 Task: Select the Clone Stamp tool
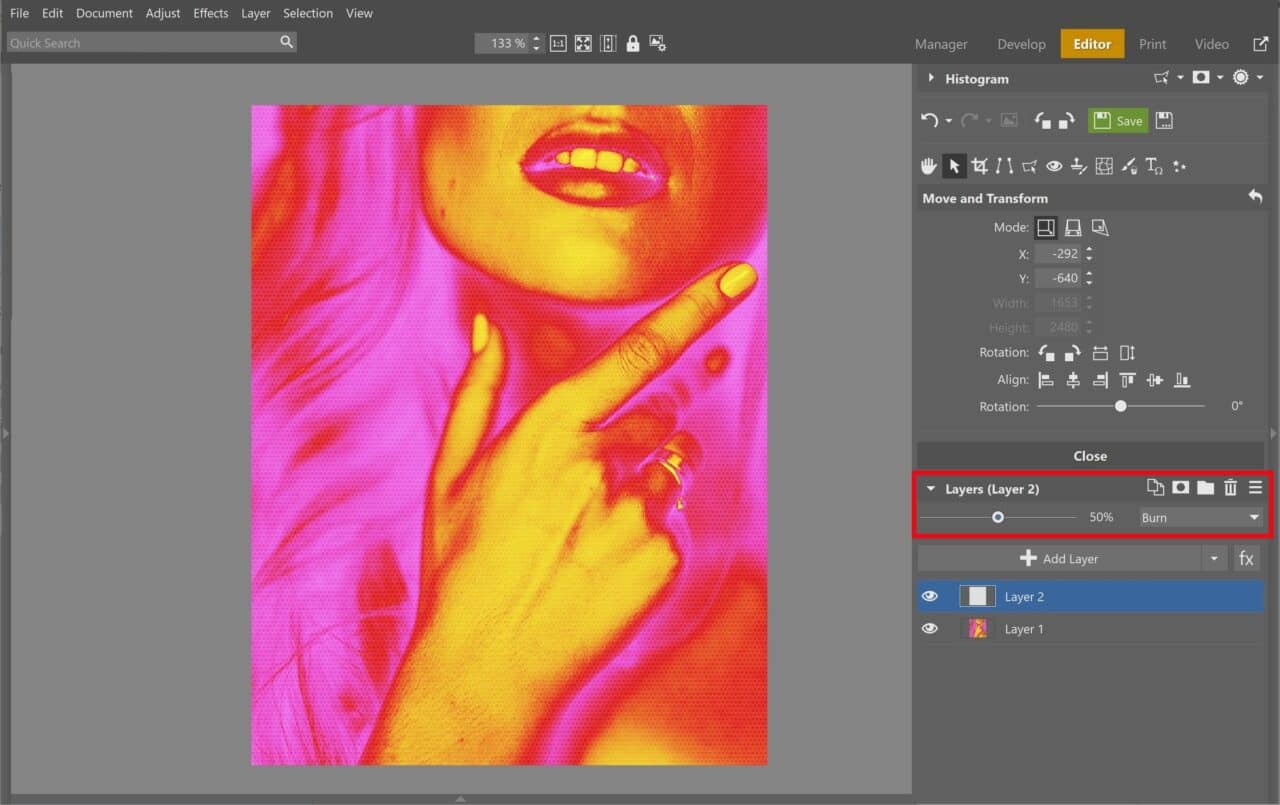[1079, 166]
